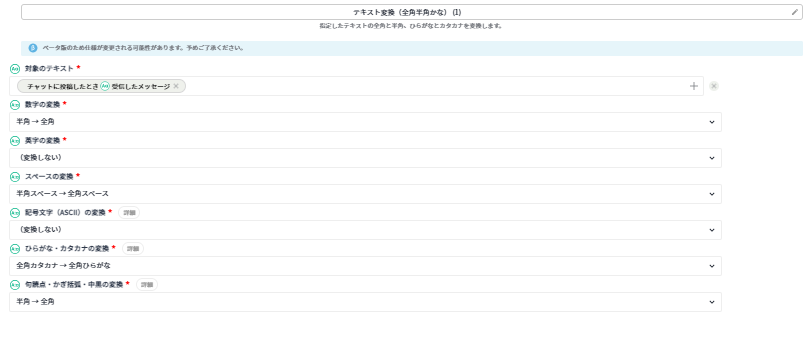Open the 数字の変換 dropdown

pos(365,122)
